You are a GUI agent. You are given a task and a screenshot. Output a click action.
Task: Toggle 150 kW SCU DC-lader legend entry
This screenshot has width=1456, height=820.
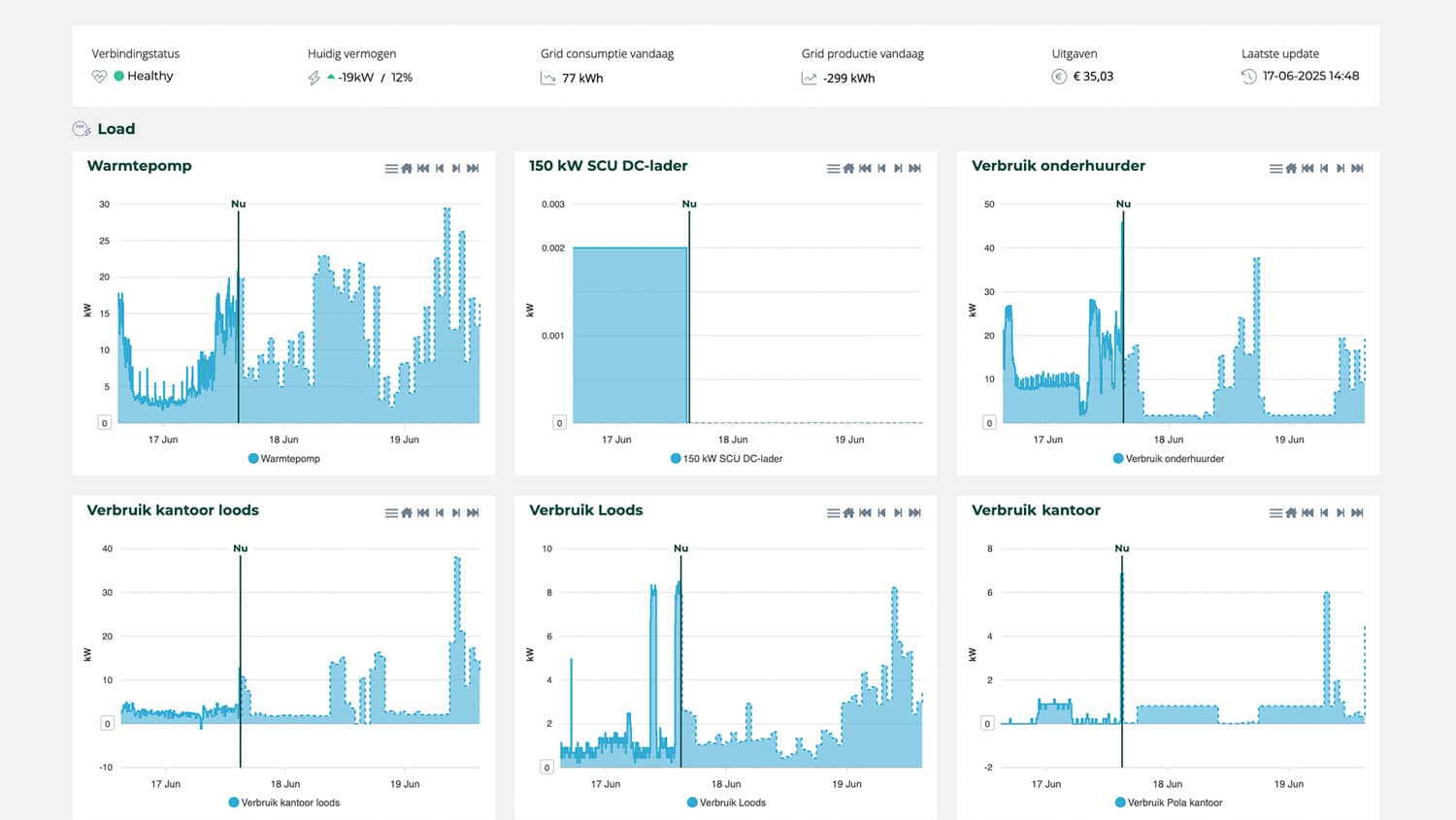click(x=732, y=459)
